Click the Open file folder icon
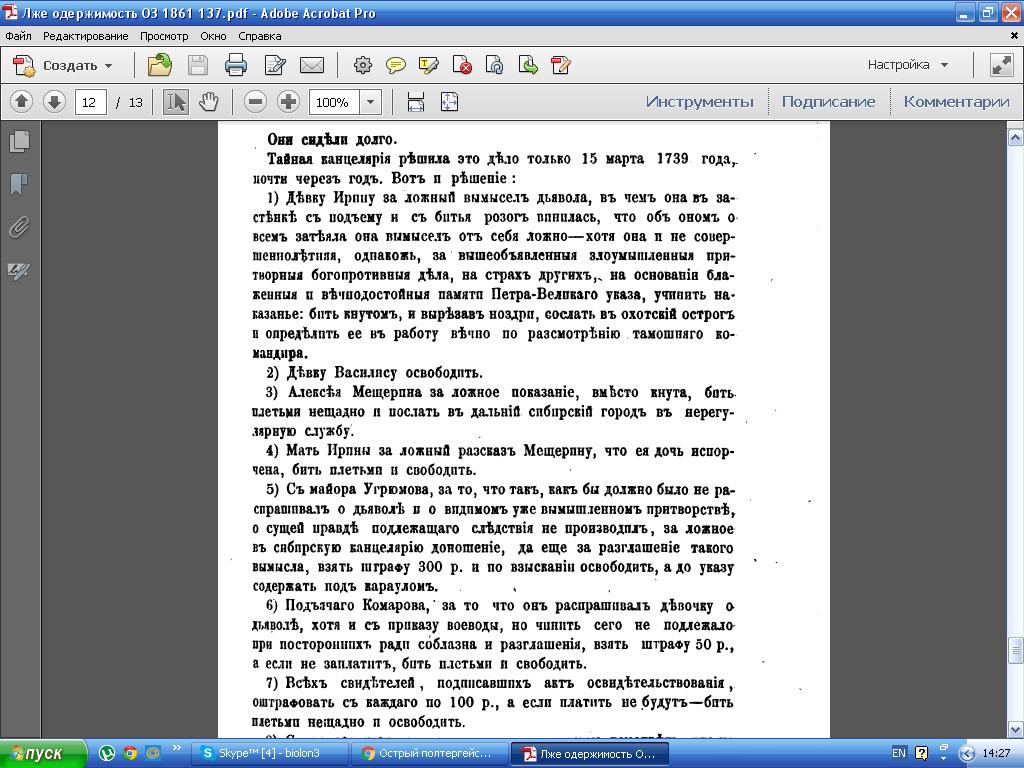 [x=159, y=65]
